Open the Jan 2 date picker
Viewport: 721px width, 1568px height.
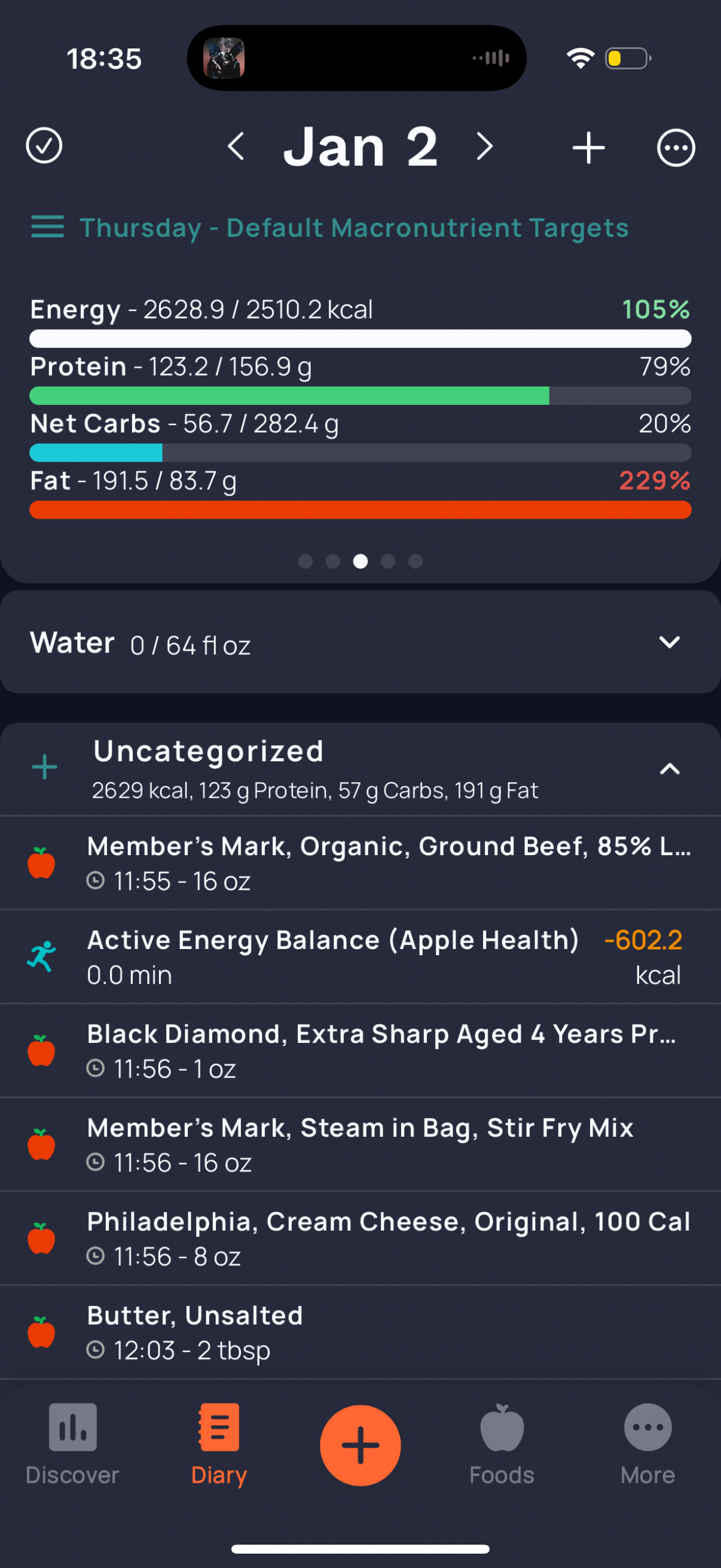360,147
